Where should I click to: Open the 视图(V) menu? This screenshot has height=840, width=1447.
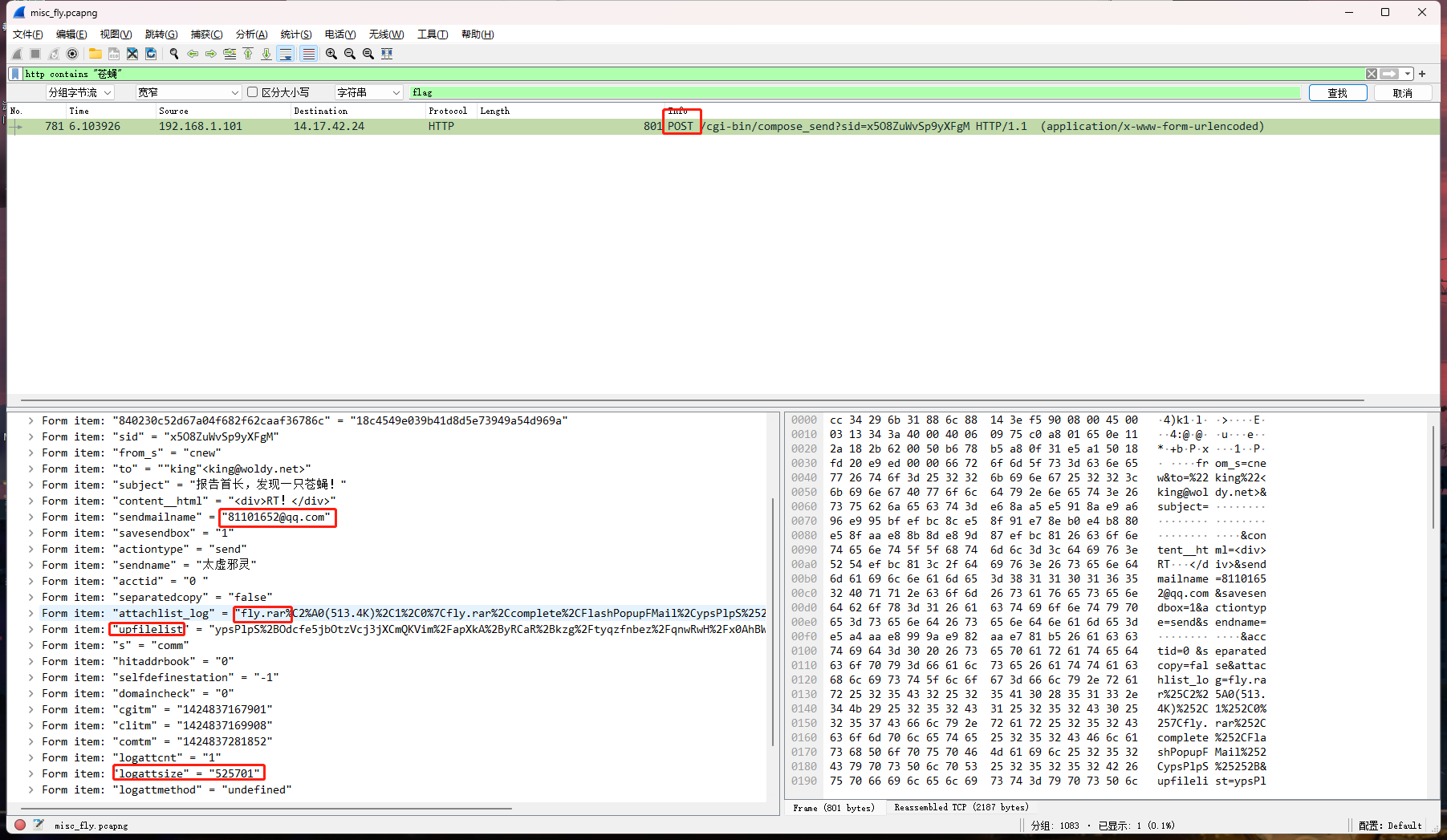(116, 34)
